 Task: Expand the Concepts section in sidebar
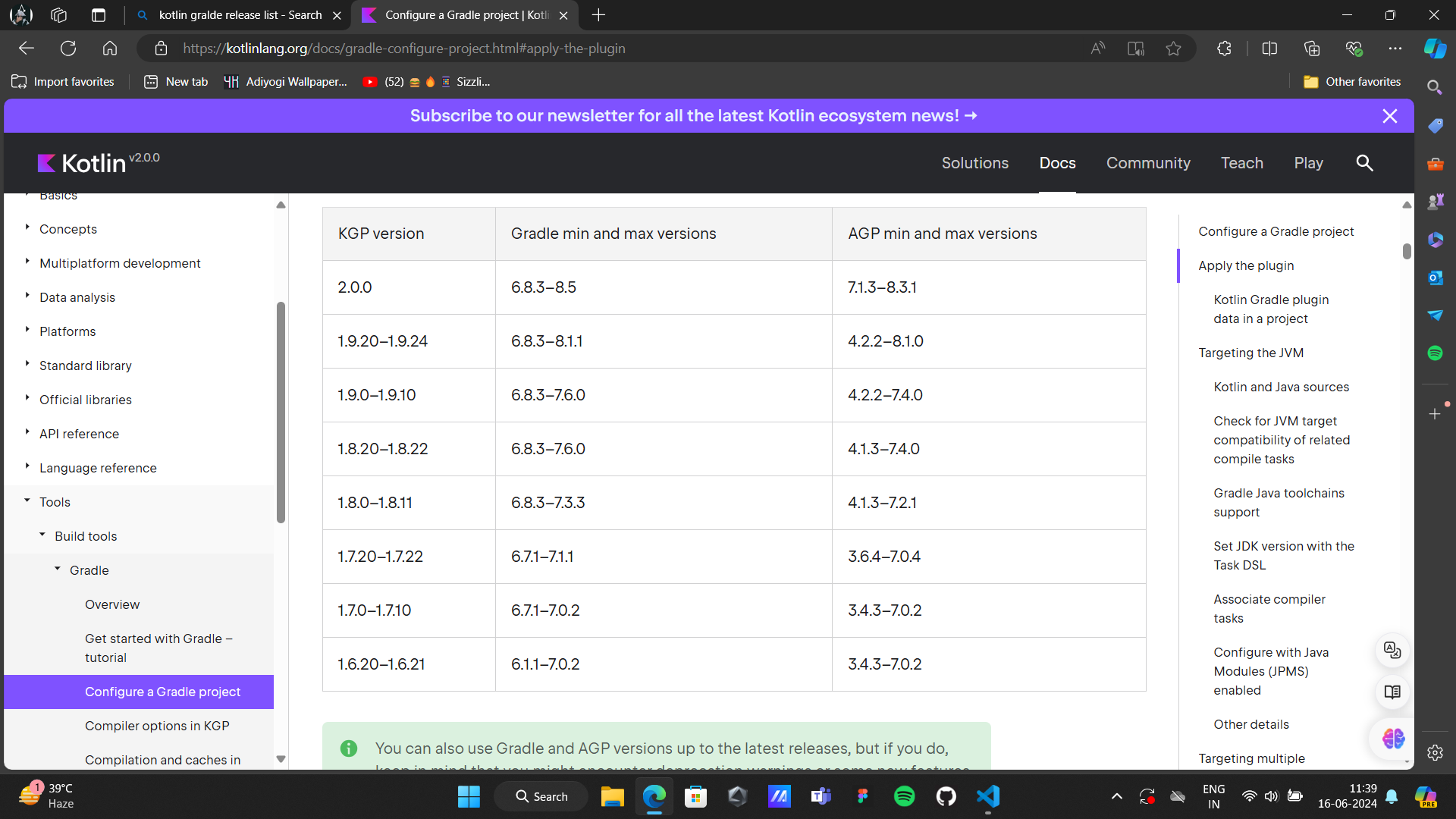(x=27, y=227)
